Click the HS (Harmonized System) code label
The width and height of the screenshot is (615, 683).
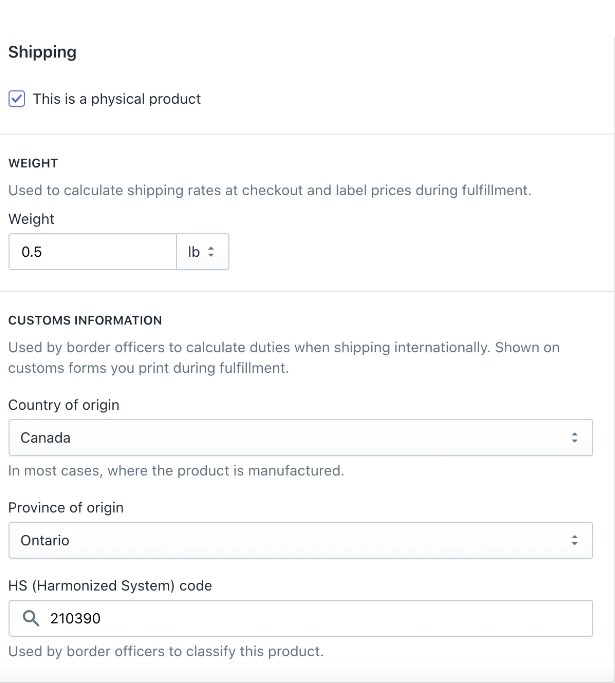pyautogui.click(x=110, y=586)
